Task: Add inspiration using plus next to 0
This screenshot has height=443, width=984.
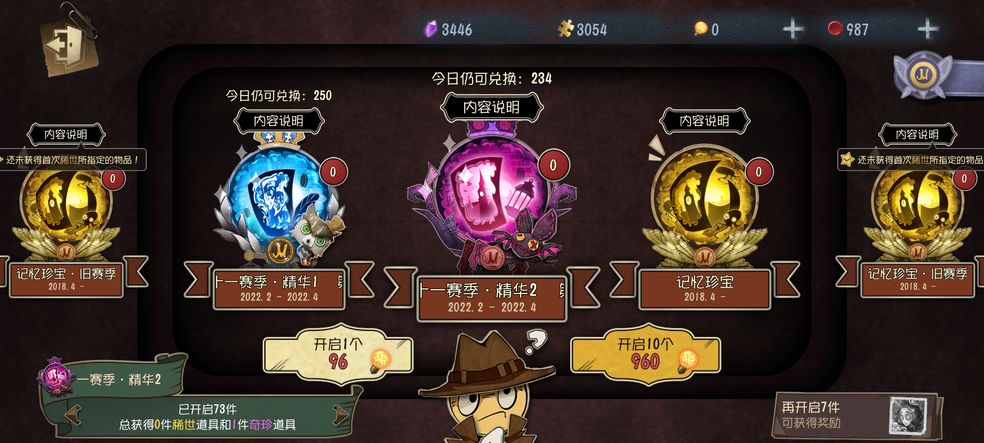Action: 793,29
